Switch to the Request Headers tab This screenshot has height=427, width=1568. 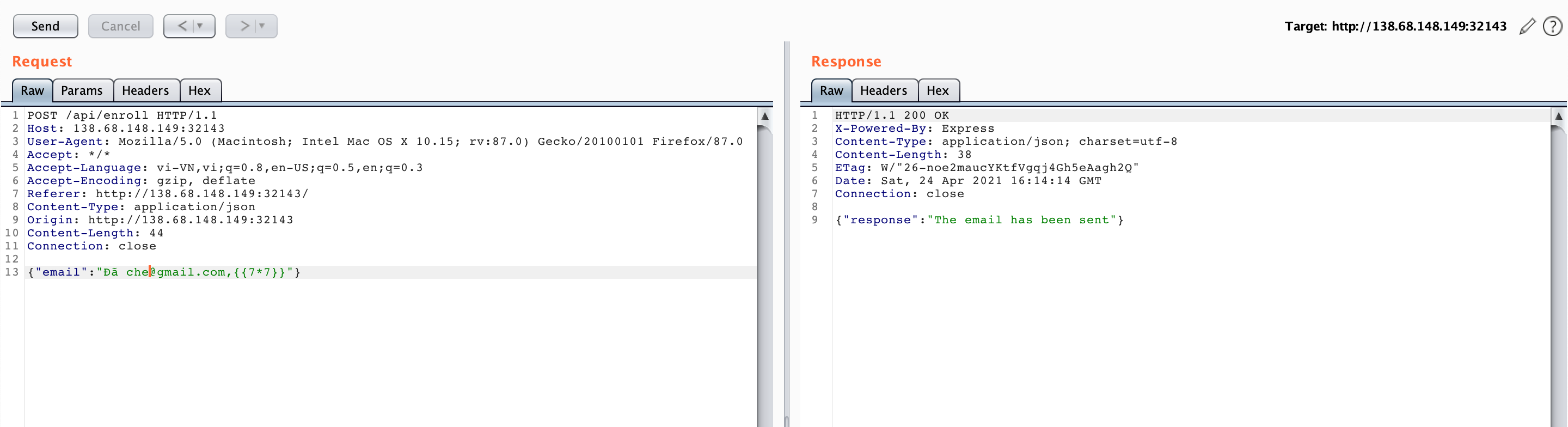pyautogui.click(x=145, y=91)
